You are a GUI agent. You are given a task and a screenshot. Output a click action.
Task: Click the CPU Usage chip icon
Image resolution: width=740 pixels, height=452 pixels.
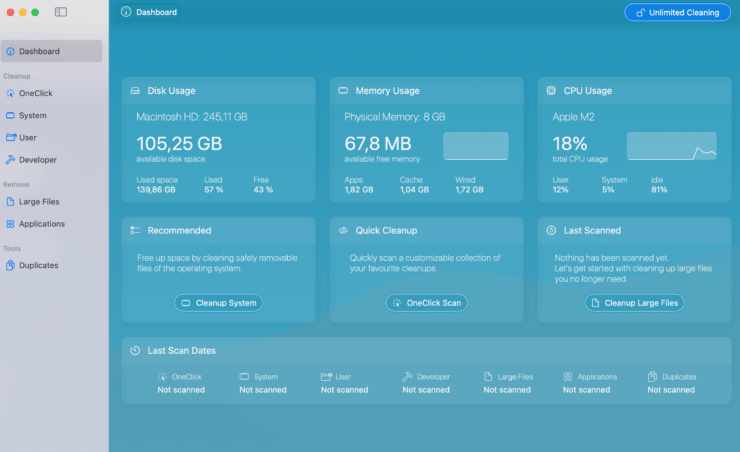pos(551,91)
